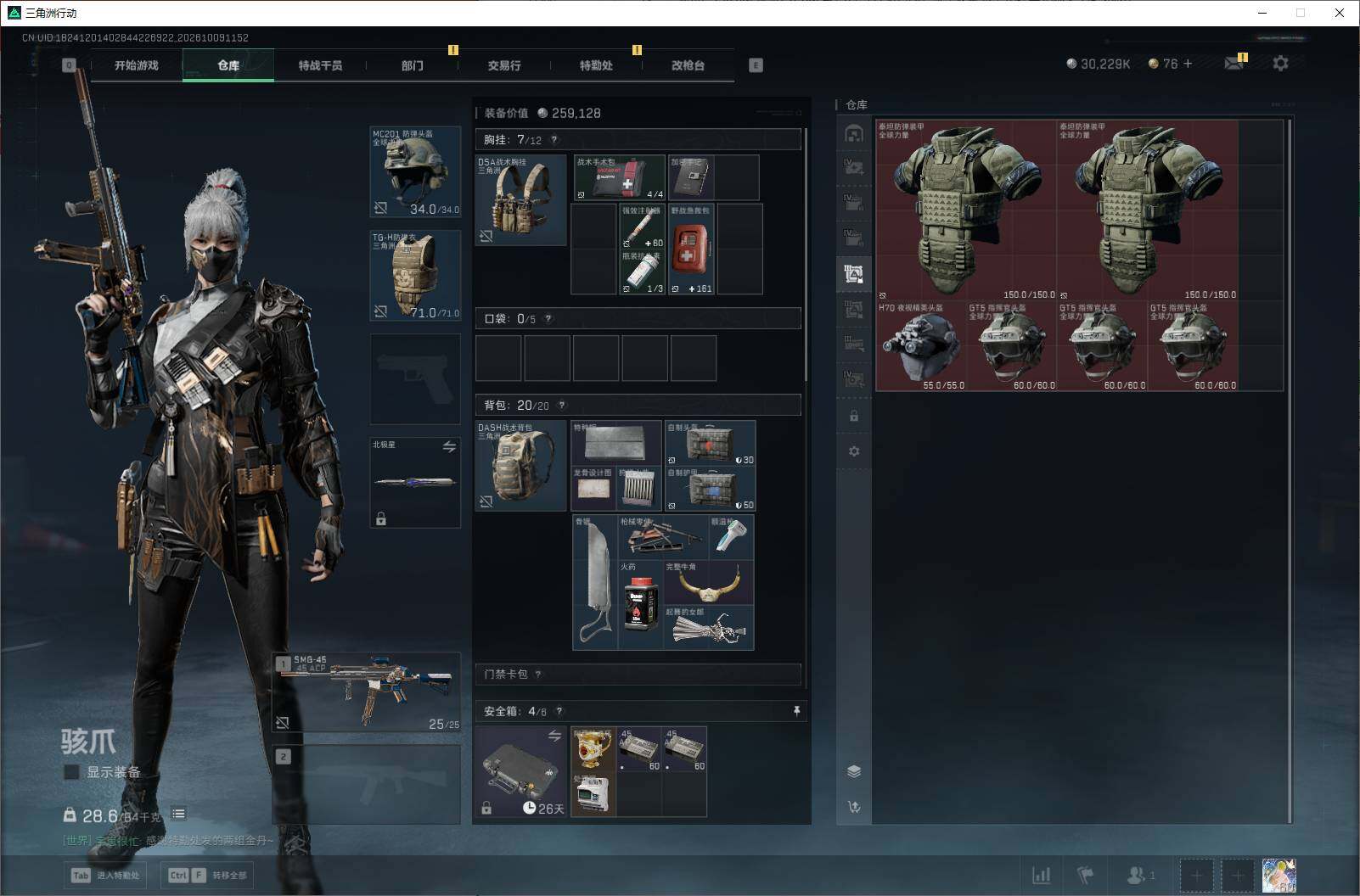1360x896 pixels.
Task: Toggle the 显示装备 checkbox
Action: [72, 772]
